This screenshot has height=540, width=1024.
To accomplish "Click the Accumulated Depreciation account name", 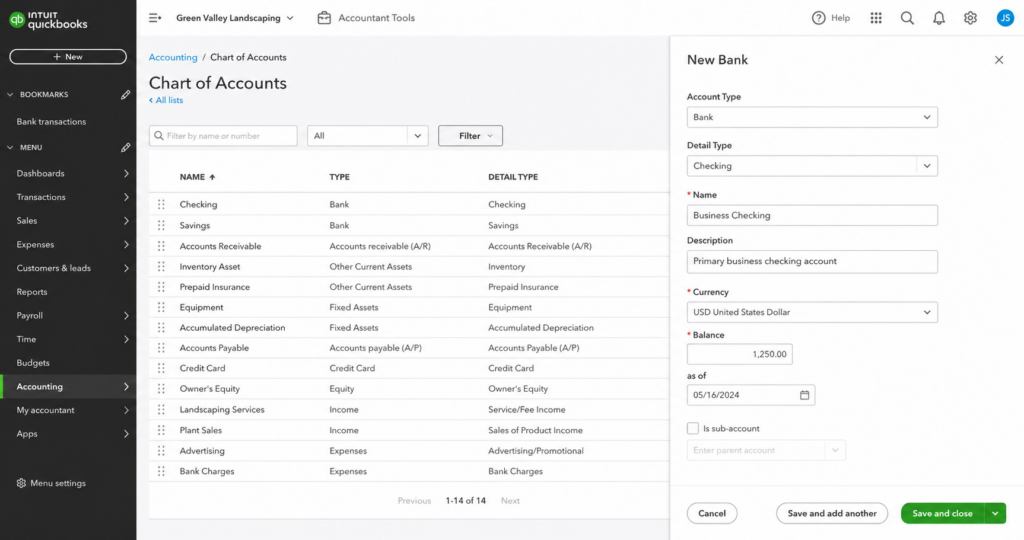I will tap(232, 328).
